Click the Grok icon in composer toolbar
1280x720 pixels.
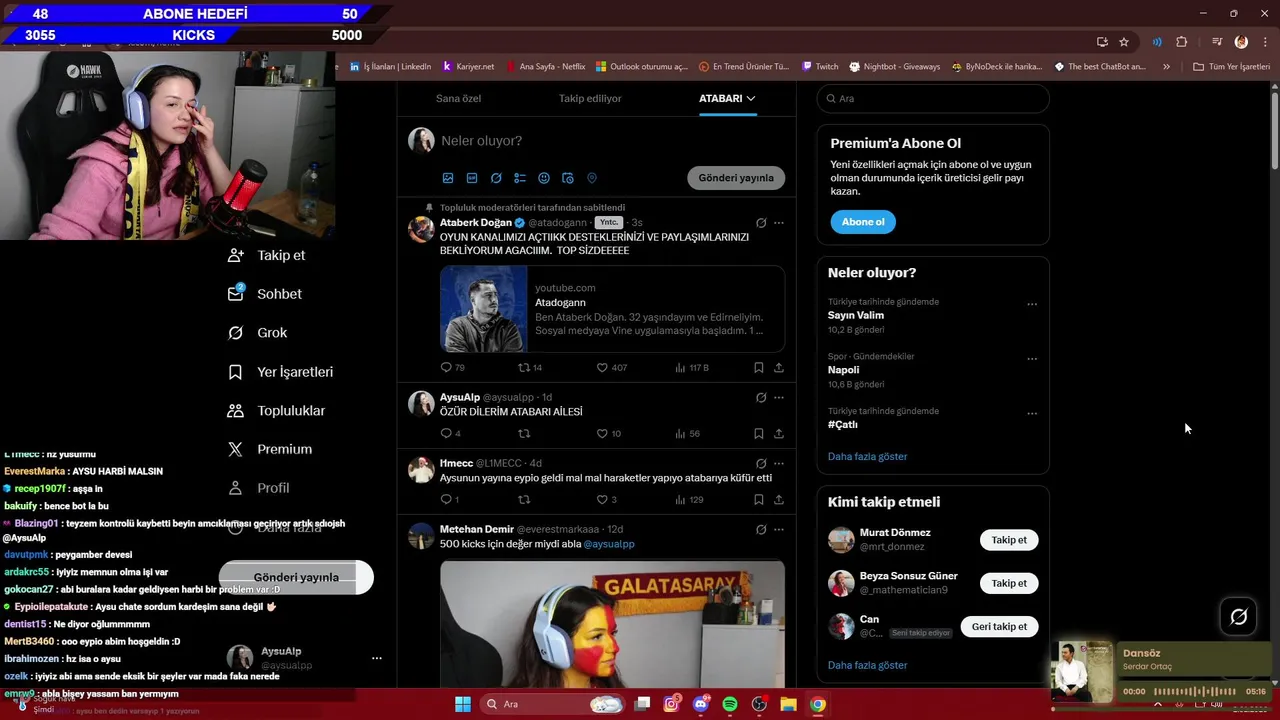[x=496, y=178]
